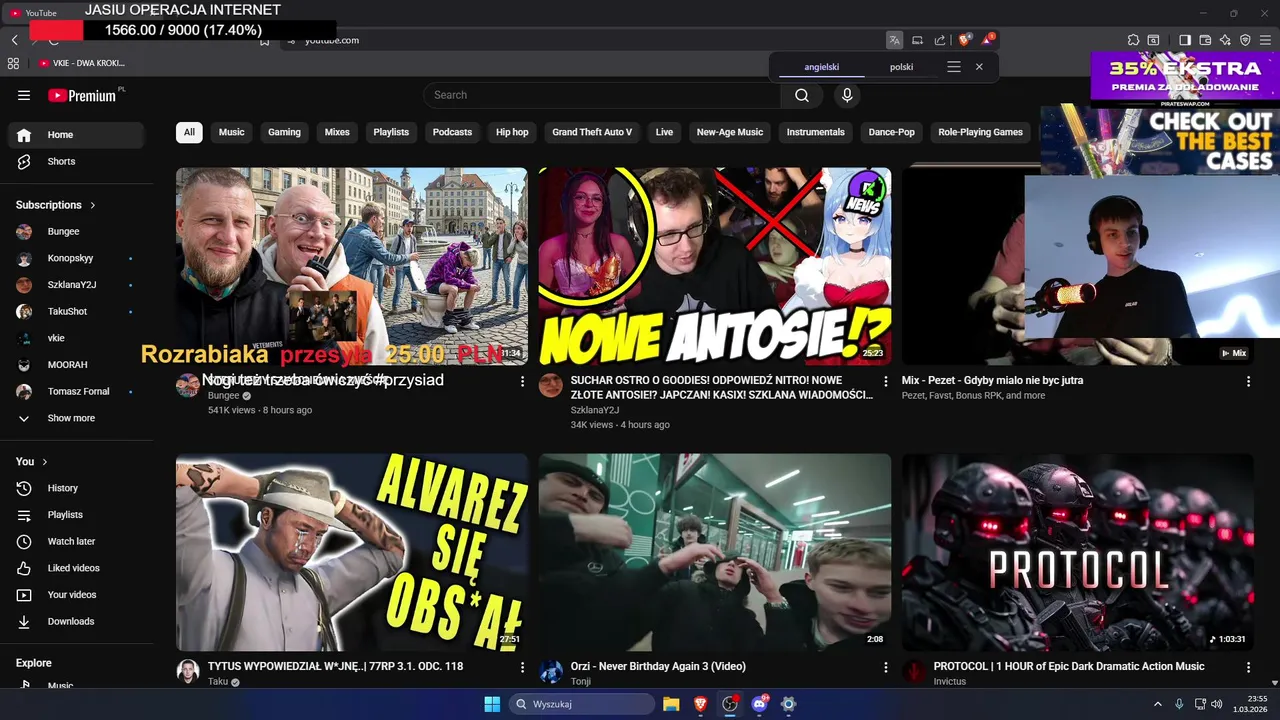Click the Brave Rewards triangle icon
1280x720 pixels.
coord(988,40)
